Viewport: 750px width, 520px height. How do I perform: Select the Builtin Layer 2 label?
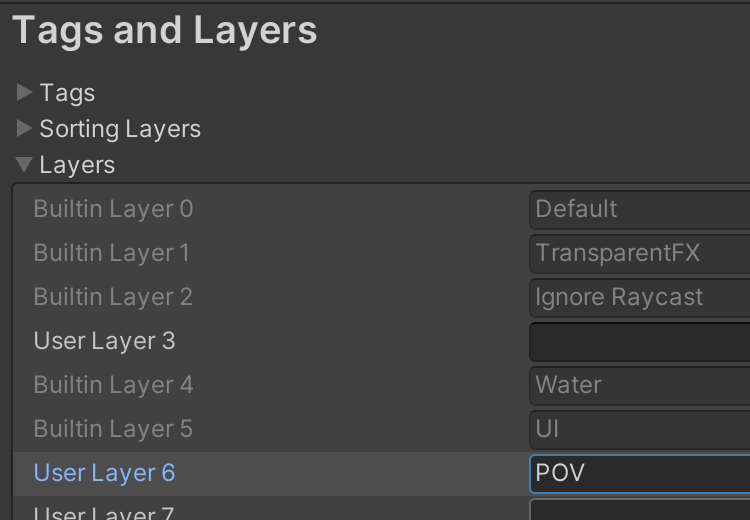[113, 297]
